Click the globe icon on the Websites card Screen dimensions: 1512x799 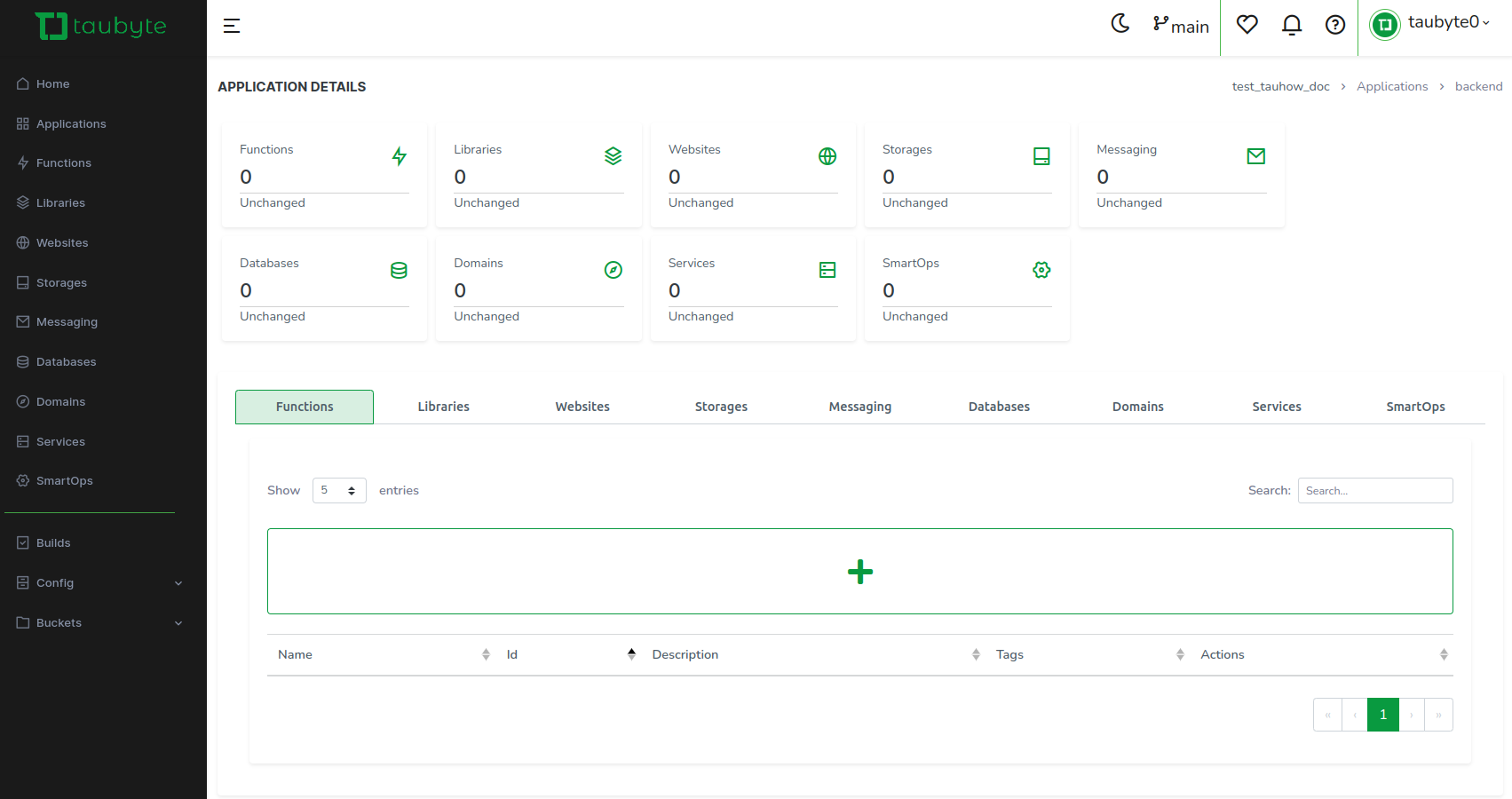[827, 156]
